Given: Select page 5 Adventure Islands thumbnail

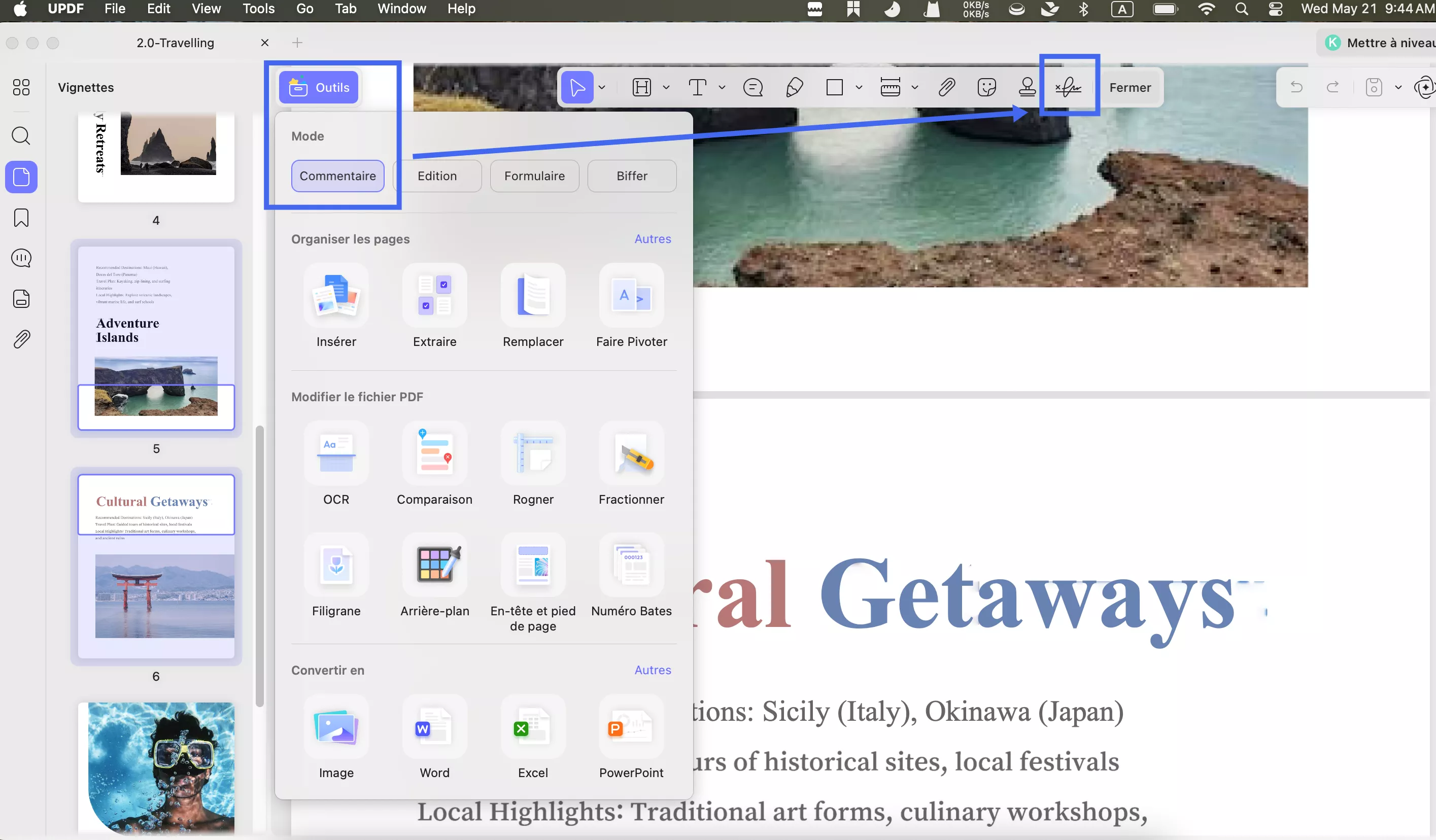Looking at the screenshot, I should coord(156,338).
